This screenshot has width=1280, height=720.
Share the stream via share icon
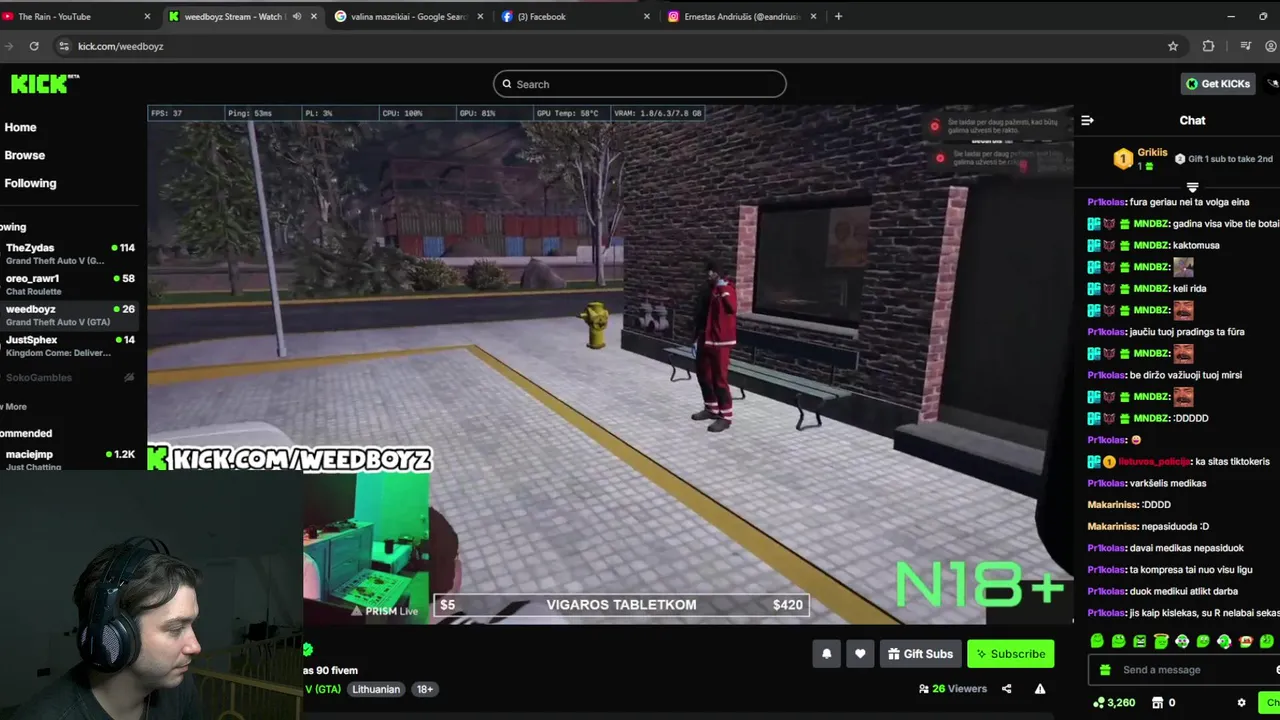(x=1006, y=689)
